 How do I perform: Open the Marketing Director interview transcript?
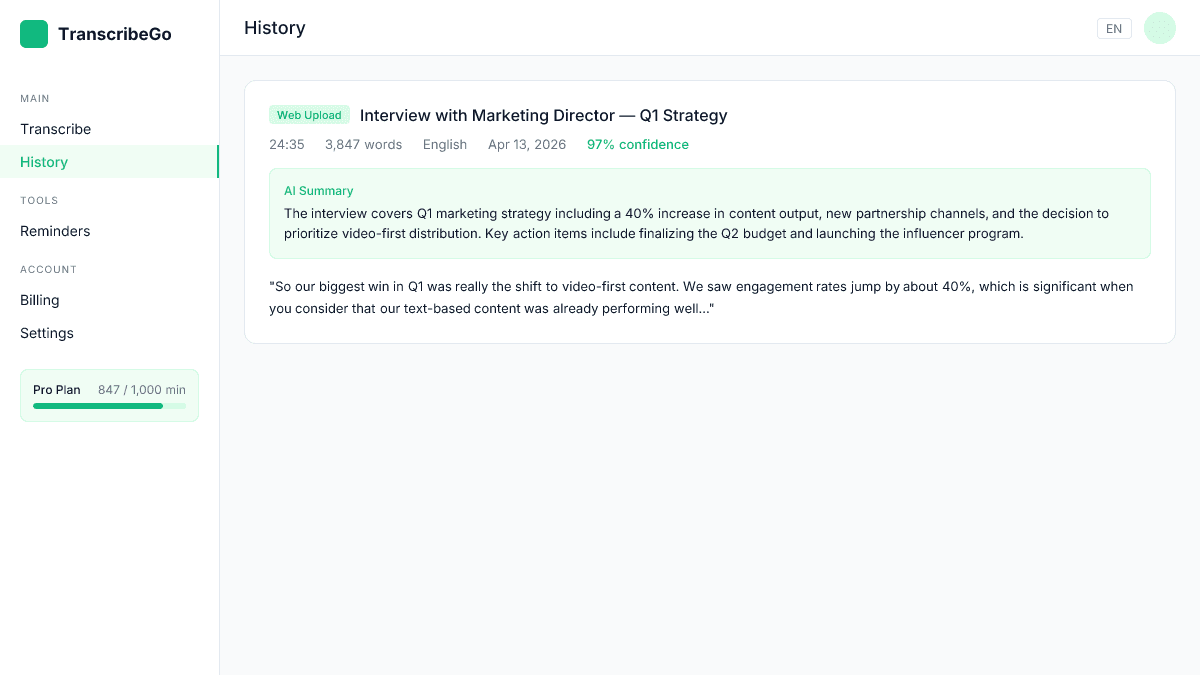542,115
